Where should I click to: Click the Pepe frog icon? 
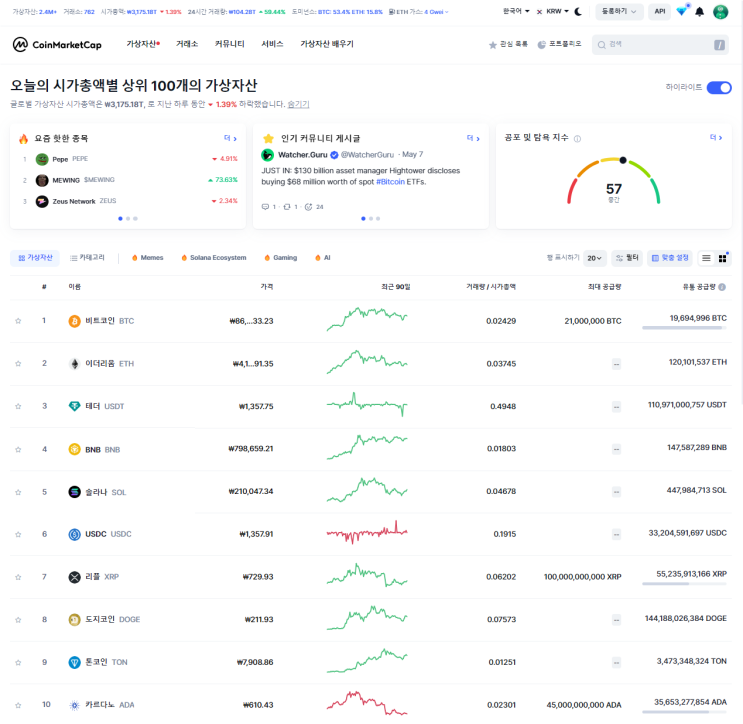(42, 159)
